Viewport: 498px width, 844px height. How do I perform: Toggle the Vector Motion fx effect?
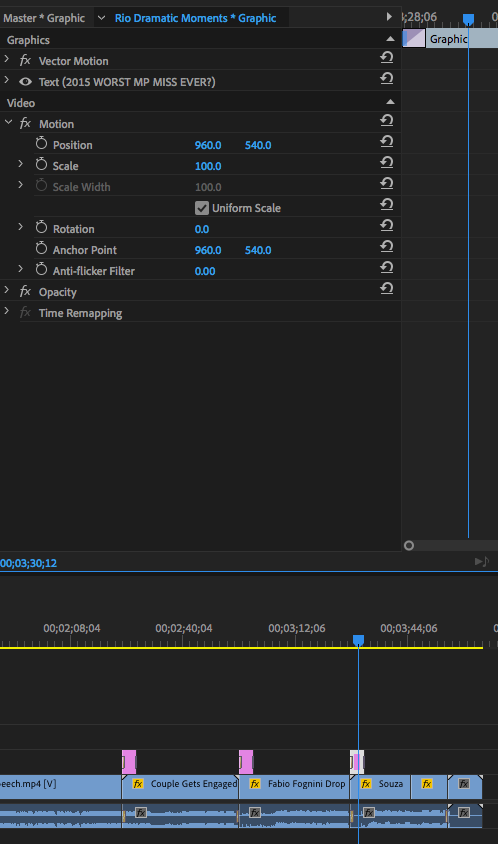pyautogui.click(x=25, y=60)
